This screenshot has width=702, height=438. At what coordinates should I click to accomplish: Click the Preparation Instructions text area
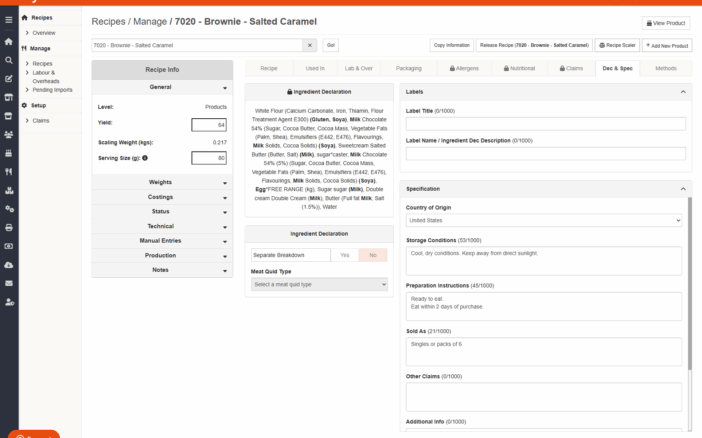544,306
